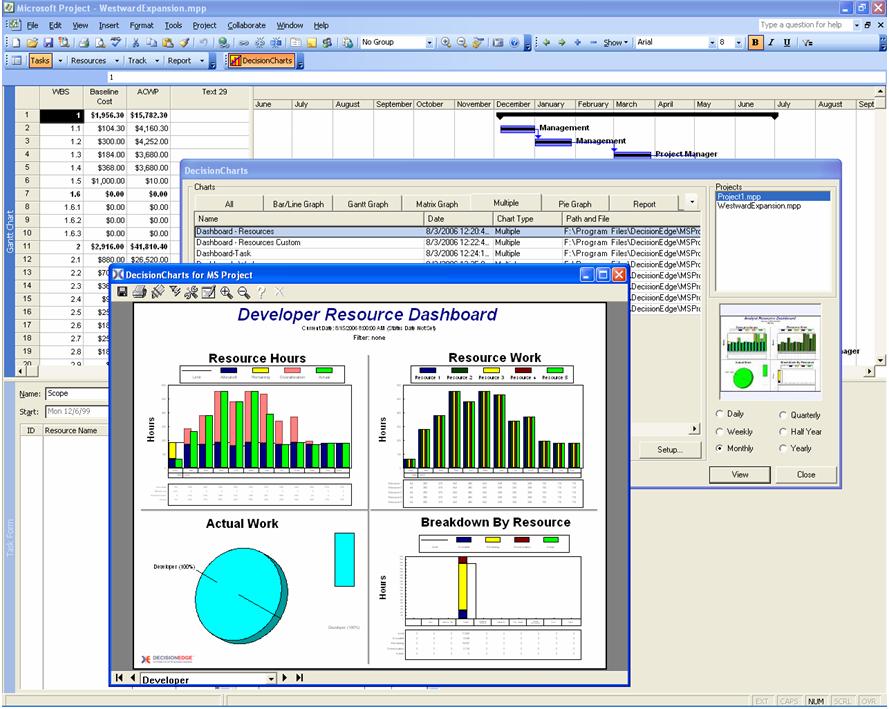Open the Collaborate menu
Screen dimensions: 889x709
246,25
